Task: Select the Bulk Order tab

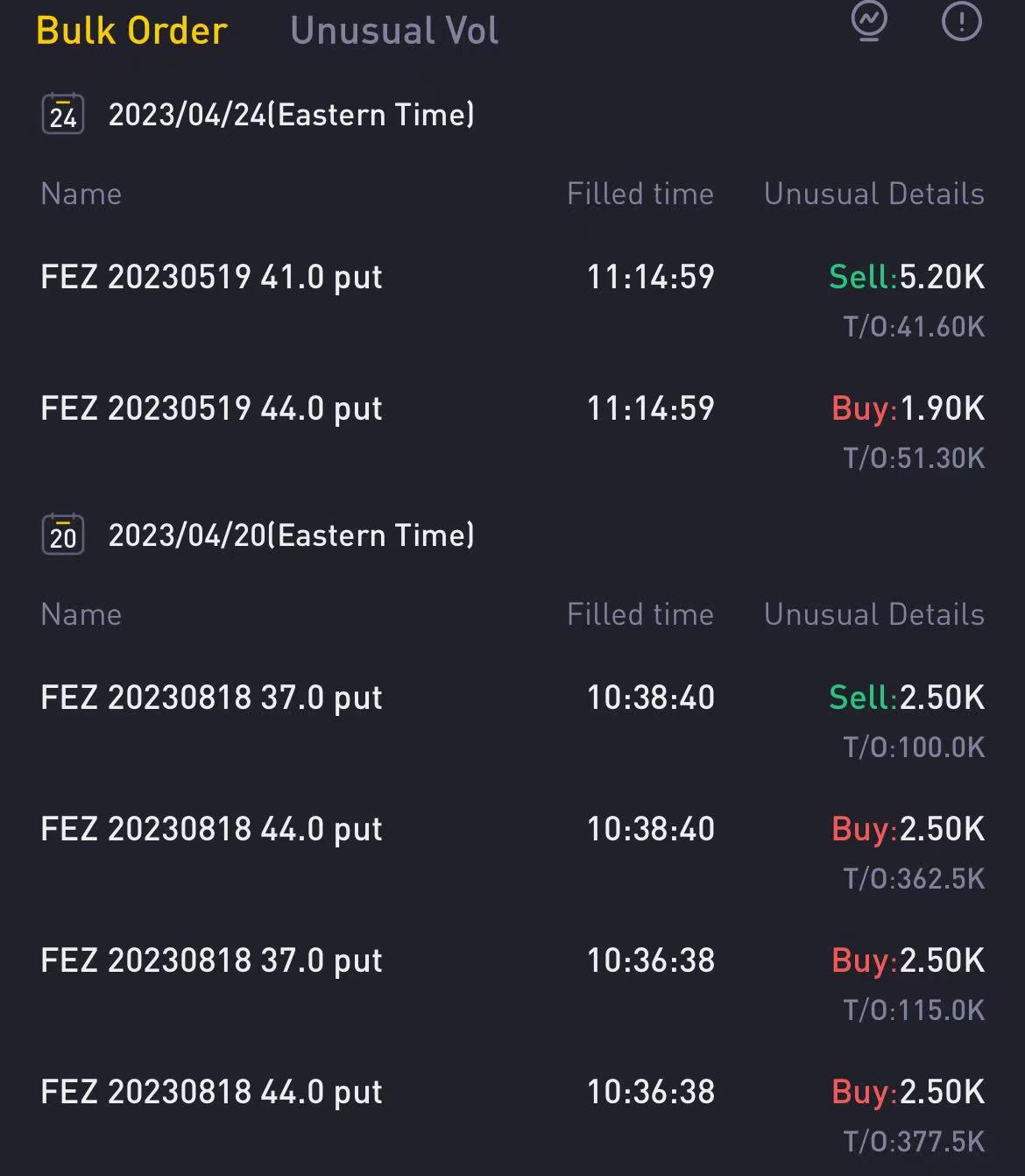Action: [x=132, y=31]
